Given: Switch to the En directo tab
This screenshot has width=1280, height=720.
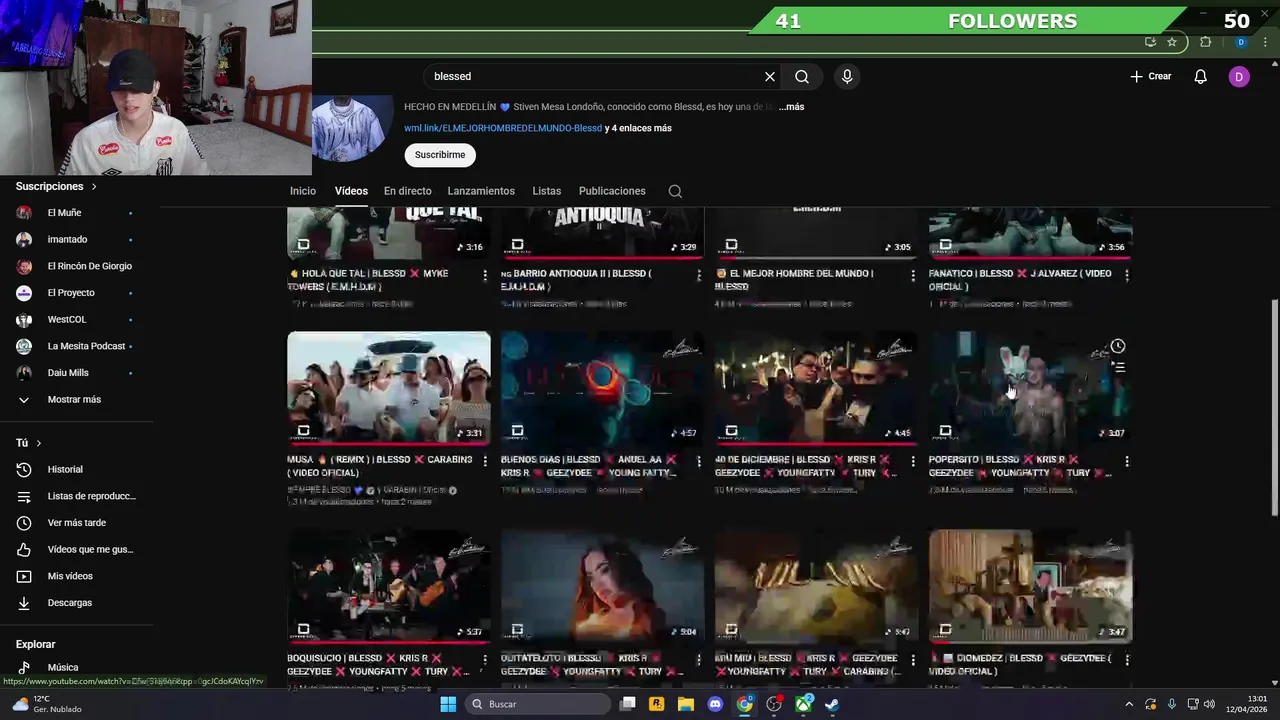Looking at the screenshot, I should [x=408, y=191].
